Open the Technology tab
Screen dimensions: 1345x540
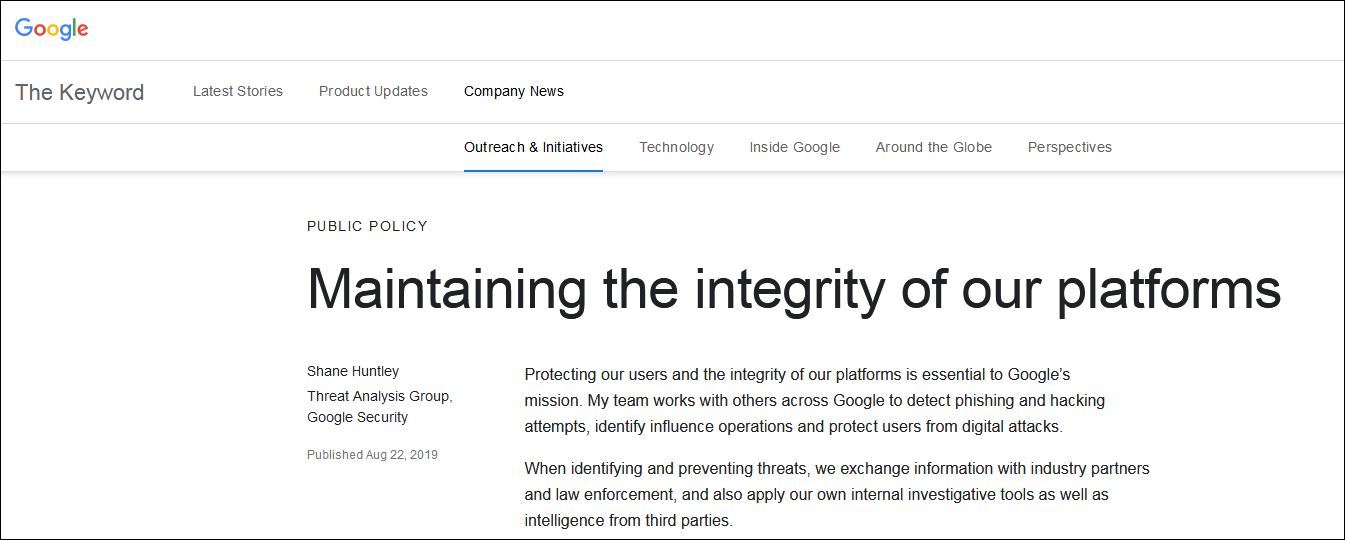tap(676, 147)
